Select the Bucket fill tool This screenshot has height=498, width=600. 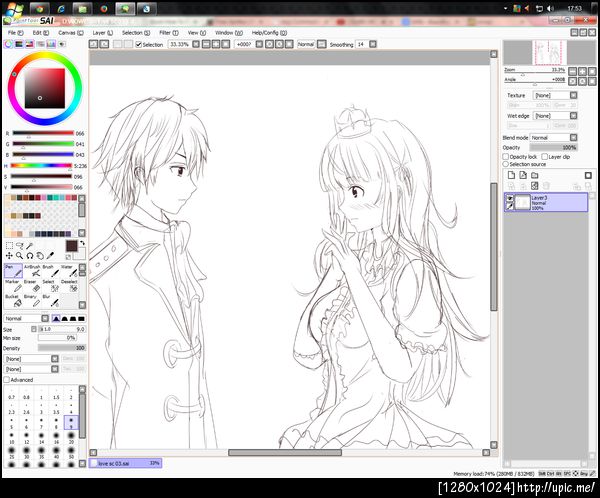[13, 301]
